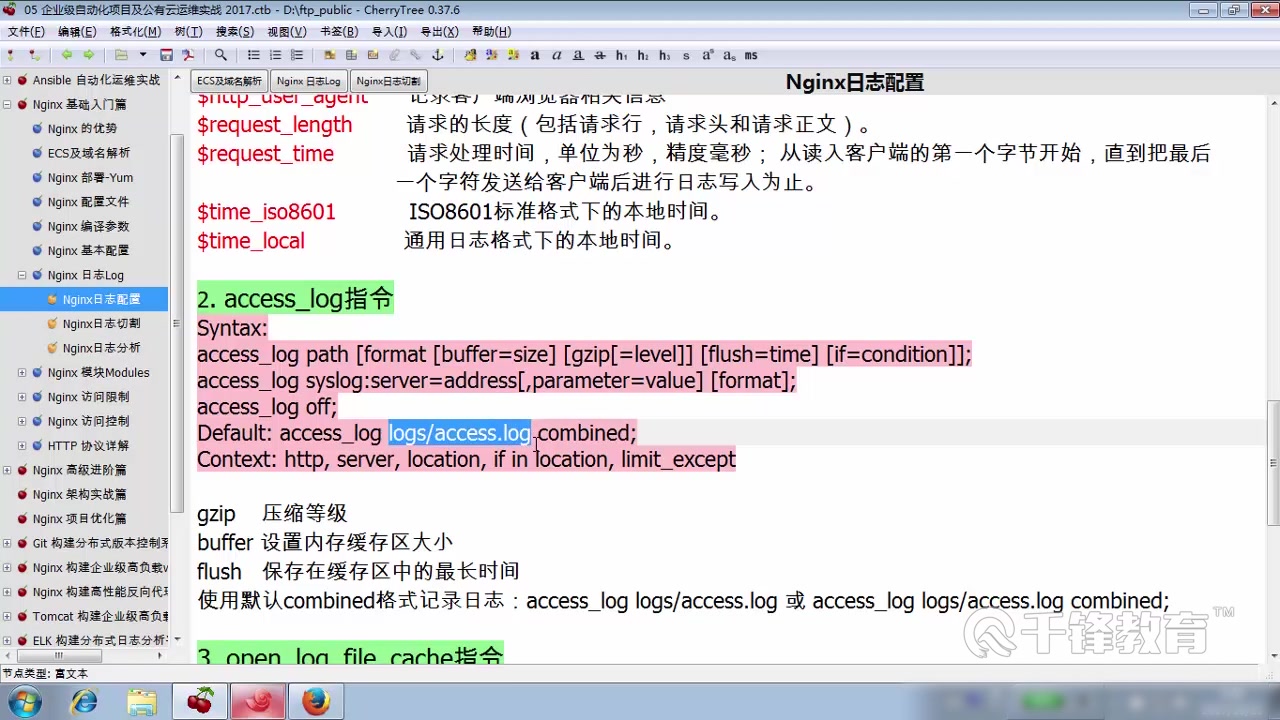Select the Nginx 架构实战篇 tree node
Image resolution: width=1280 pixels, height=720 pixels.
click(x=79, y=494)
